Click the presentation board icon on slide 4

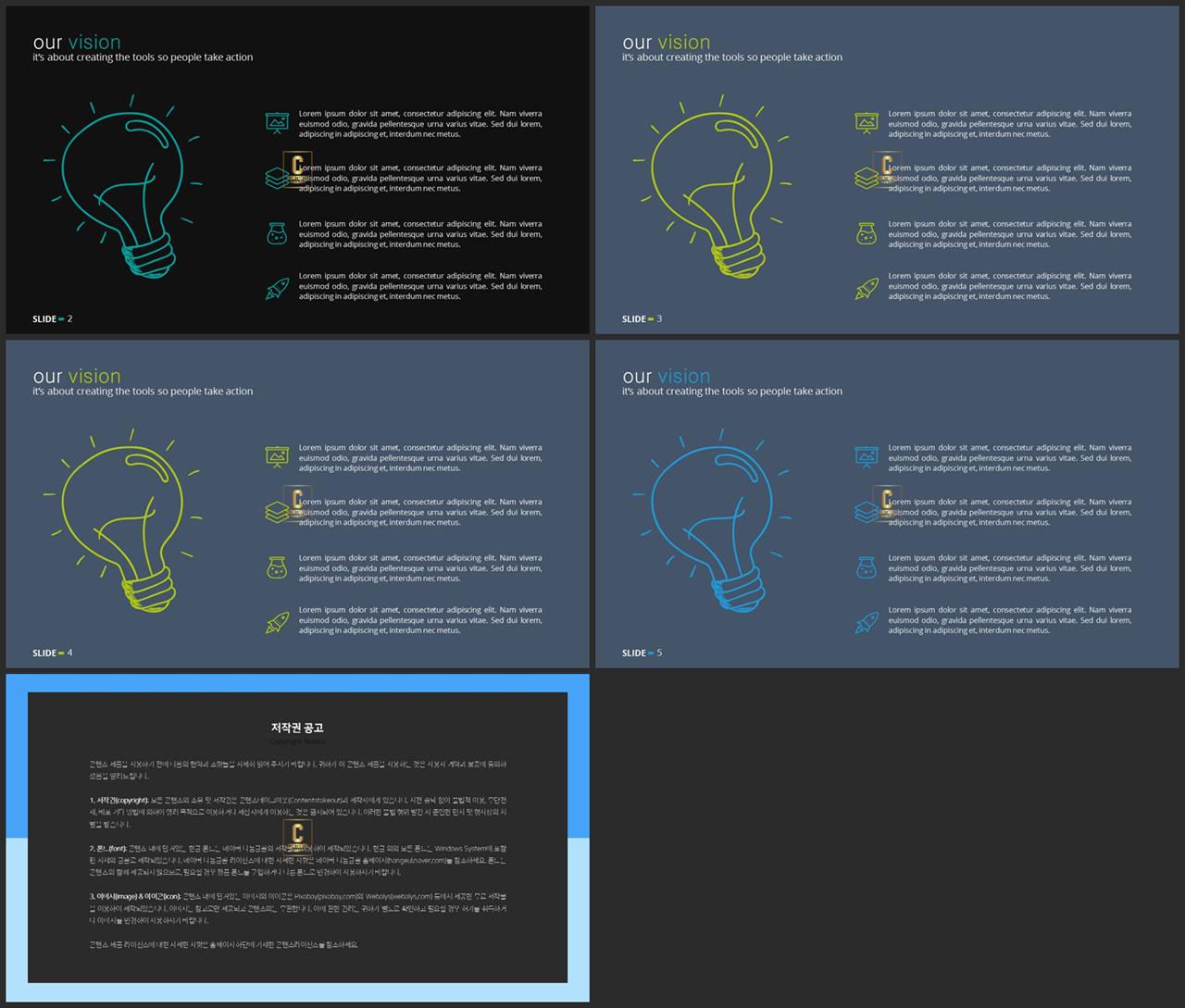pos(277,457)
